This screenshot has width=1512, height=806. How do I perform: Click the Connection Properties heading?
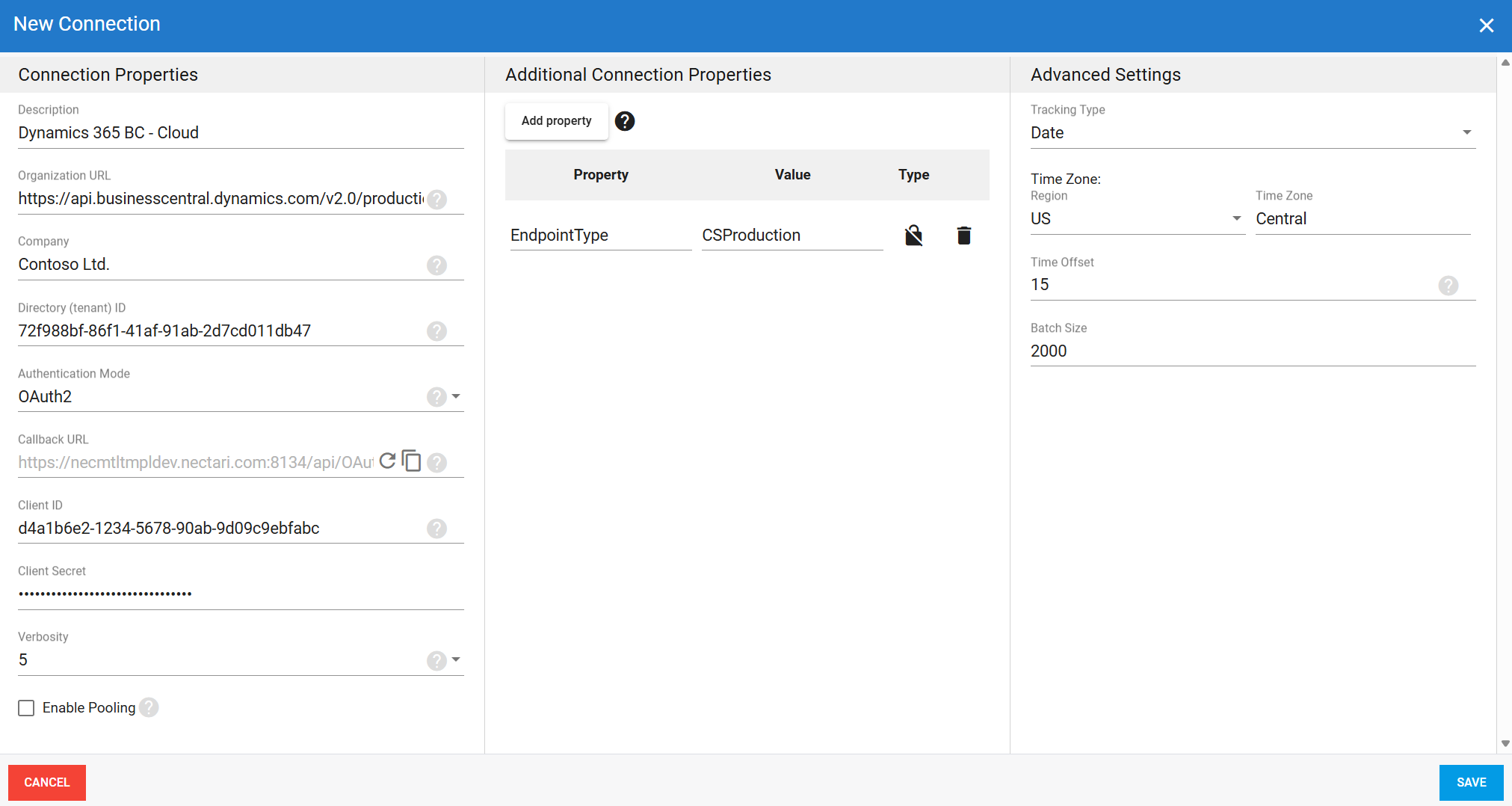tap(108, 75)
